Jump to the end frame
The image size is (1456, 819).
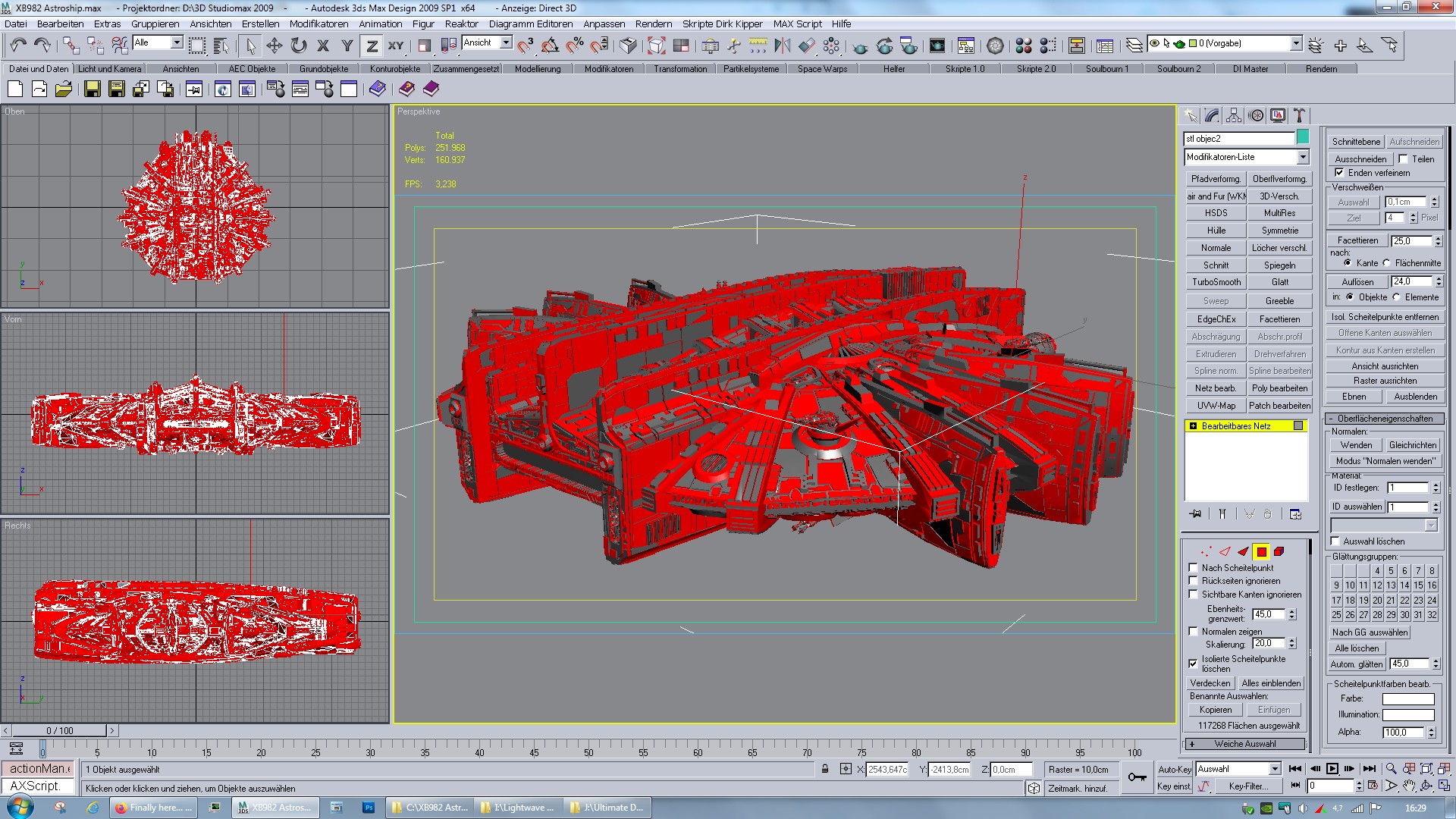pos(1369,769)
